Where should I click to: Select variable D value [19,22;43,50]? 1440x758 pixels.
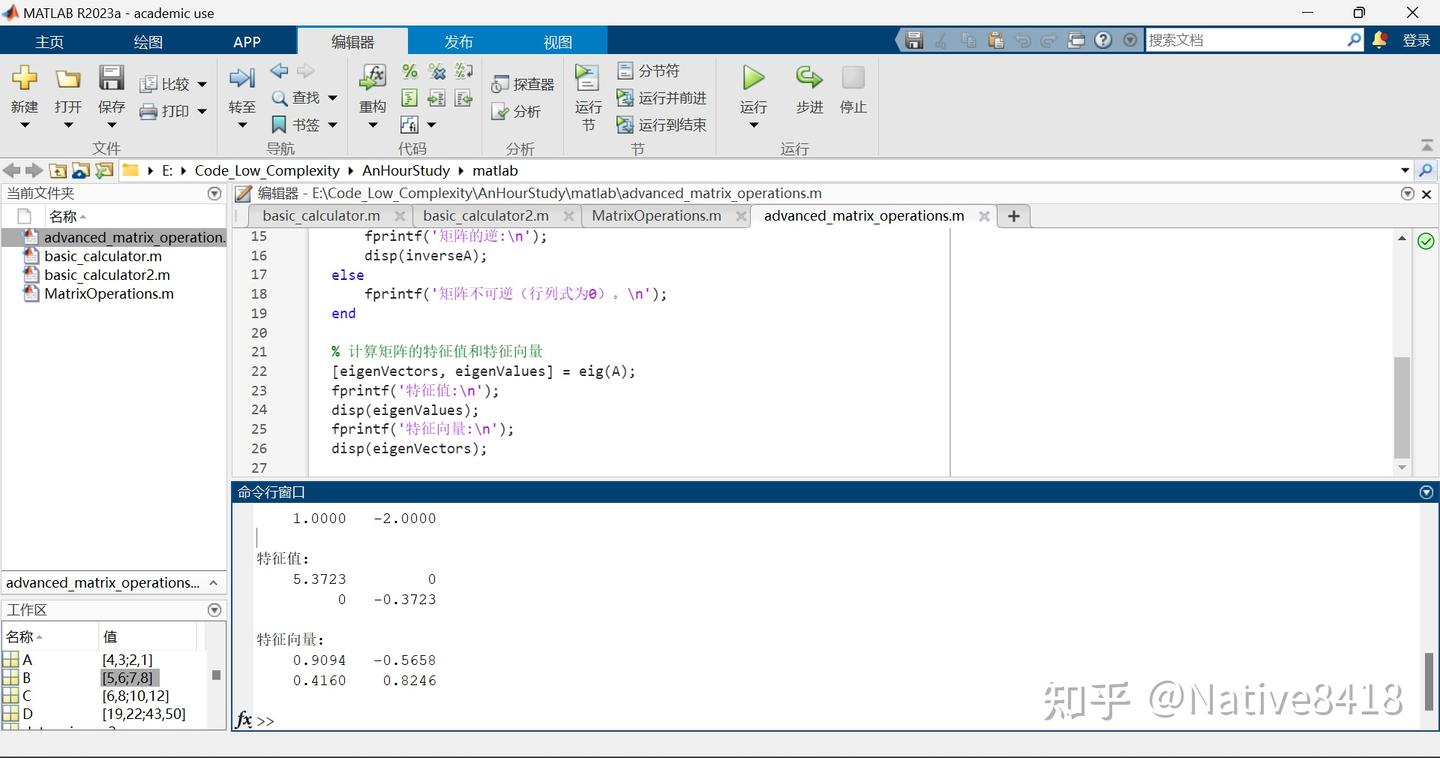click(x=144, y=714)
